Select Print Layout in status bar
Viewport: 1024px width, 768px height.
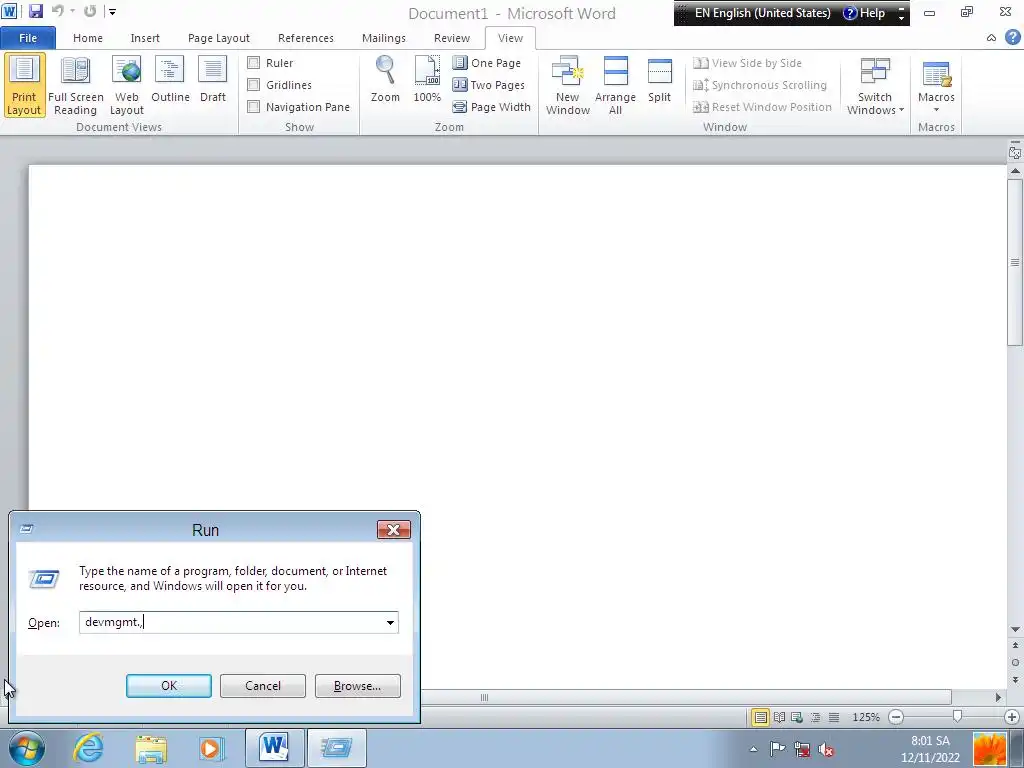click(760, 717)
